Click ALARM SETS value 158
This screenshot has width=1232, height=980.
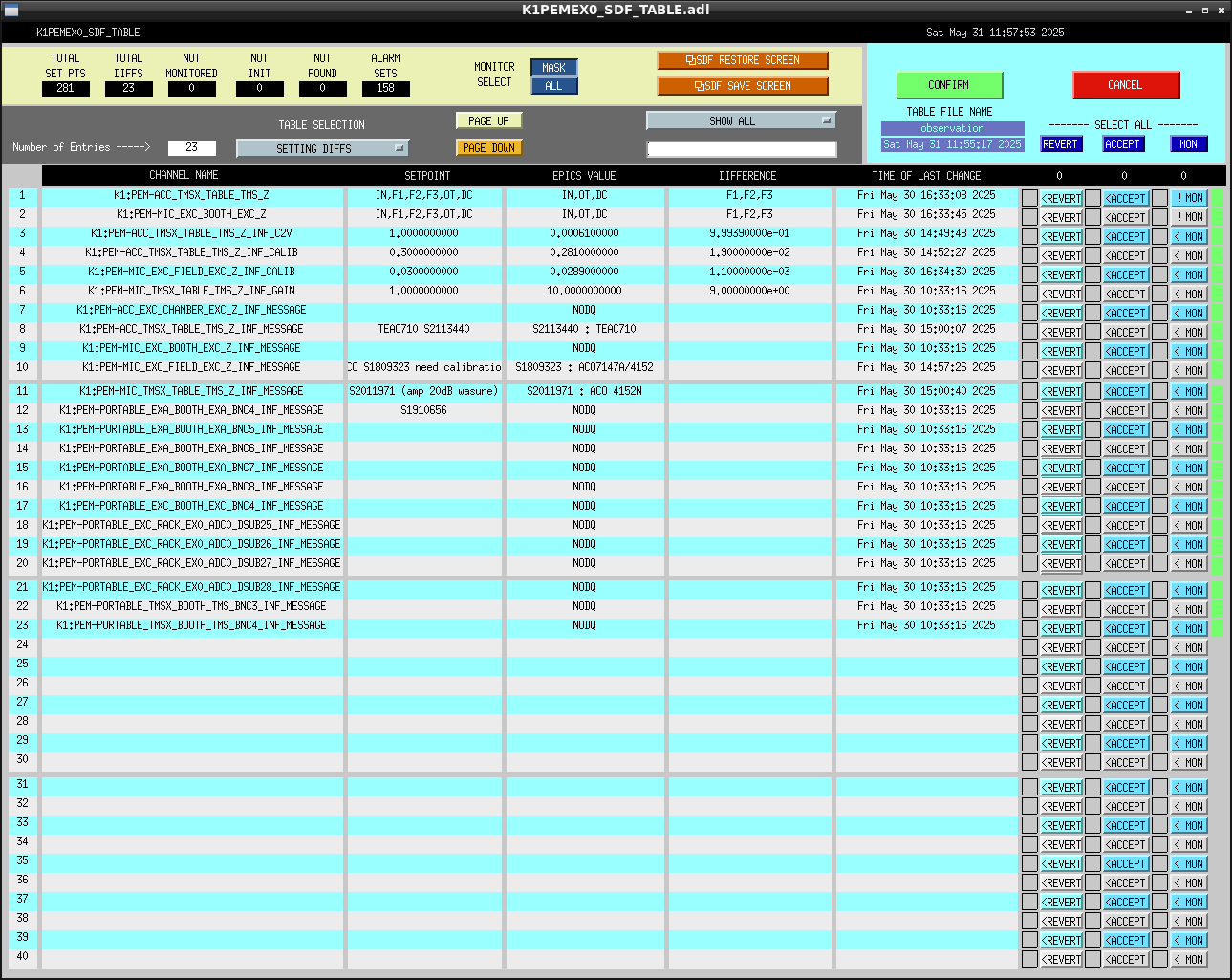(386, 88)
